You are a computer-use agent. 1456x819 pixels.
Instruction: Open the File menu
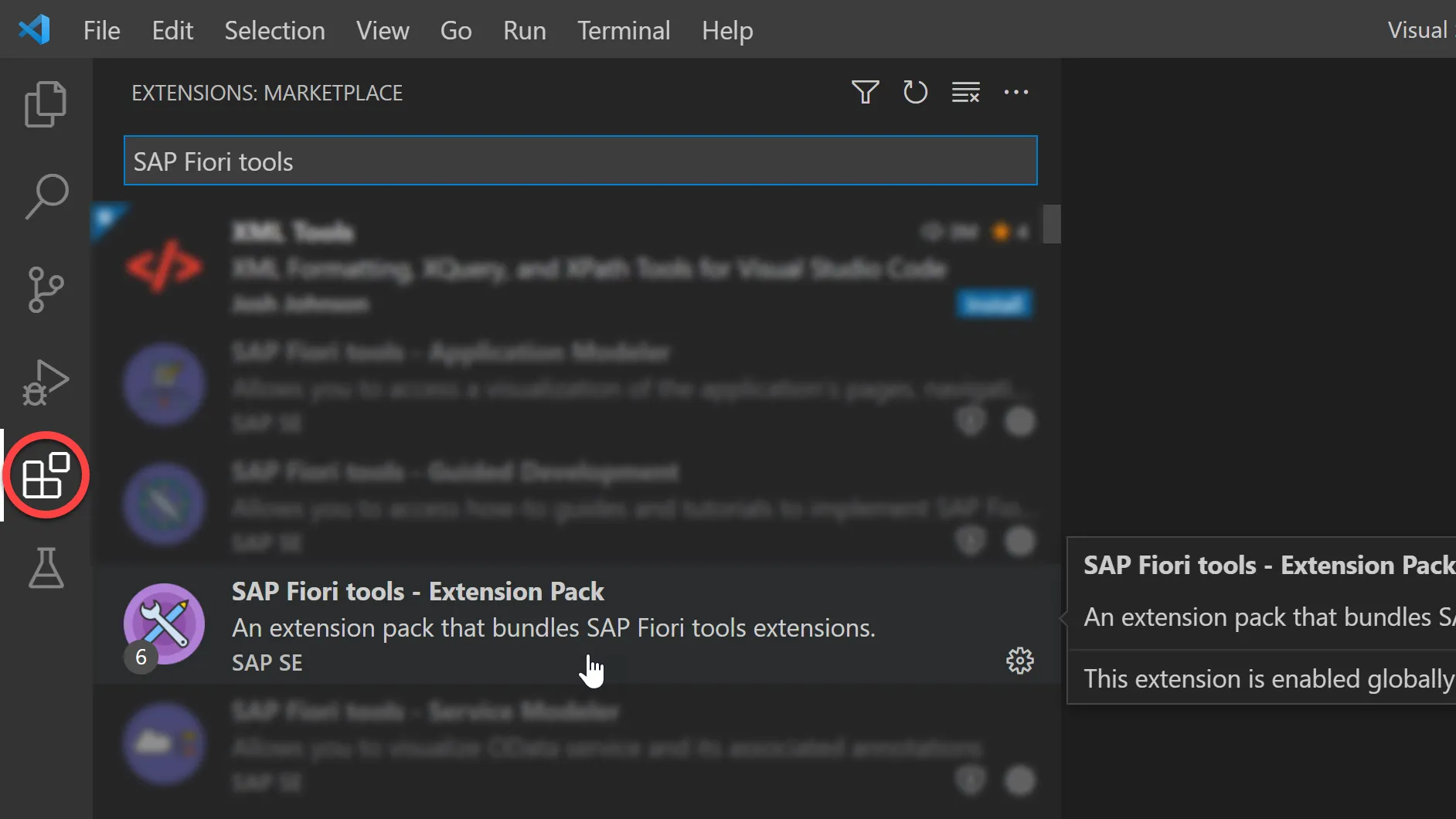[x=101, y=30]
